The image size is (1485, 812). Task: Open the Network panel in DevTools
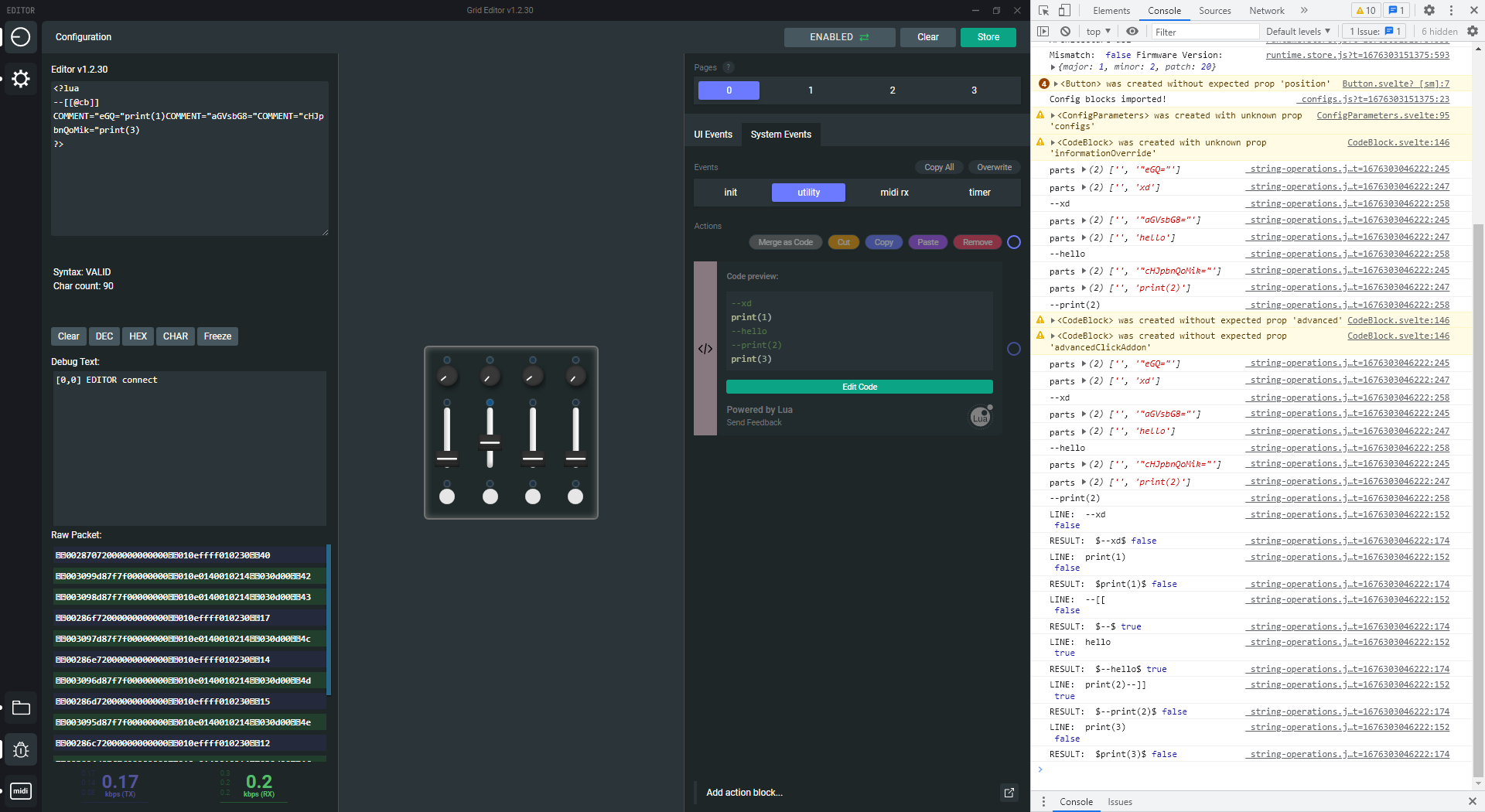1266,11
